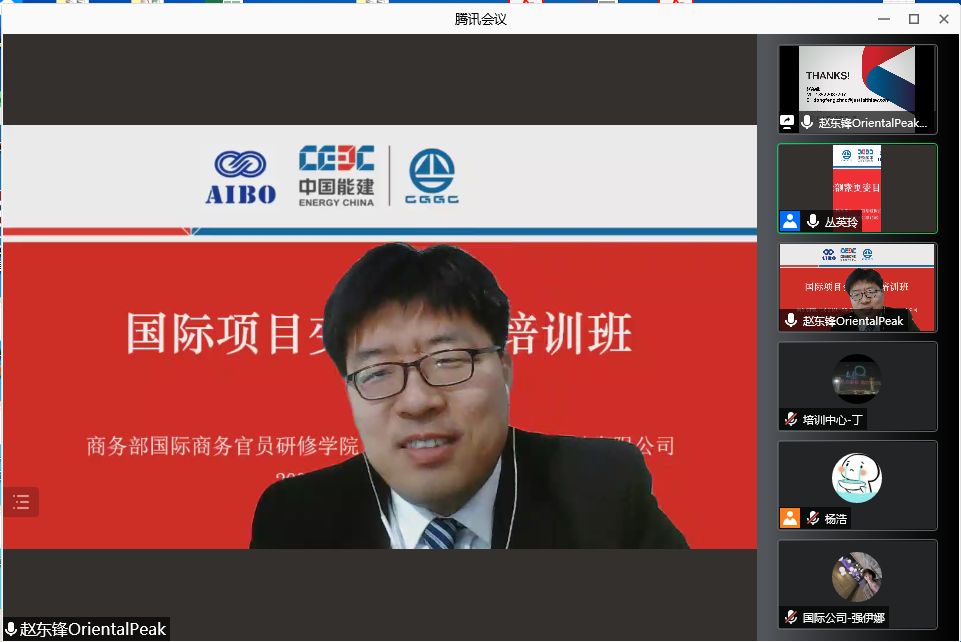Click microphone icon beside 丛英玲
This screenshot has width=961, height=642.
813,222
